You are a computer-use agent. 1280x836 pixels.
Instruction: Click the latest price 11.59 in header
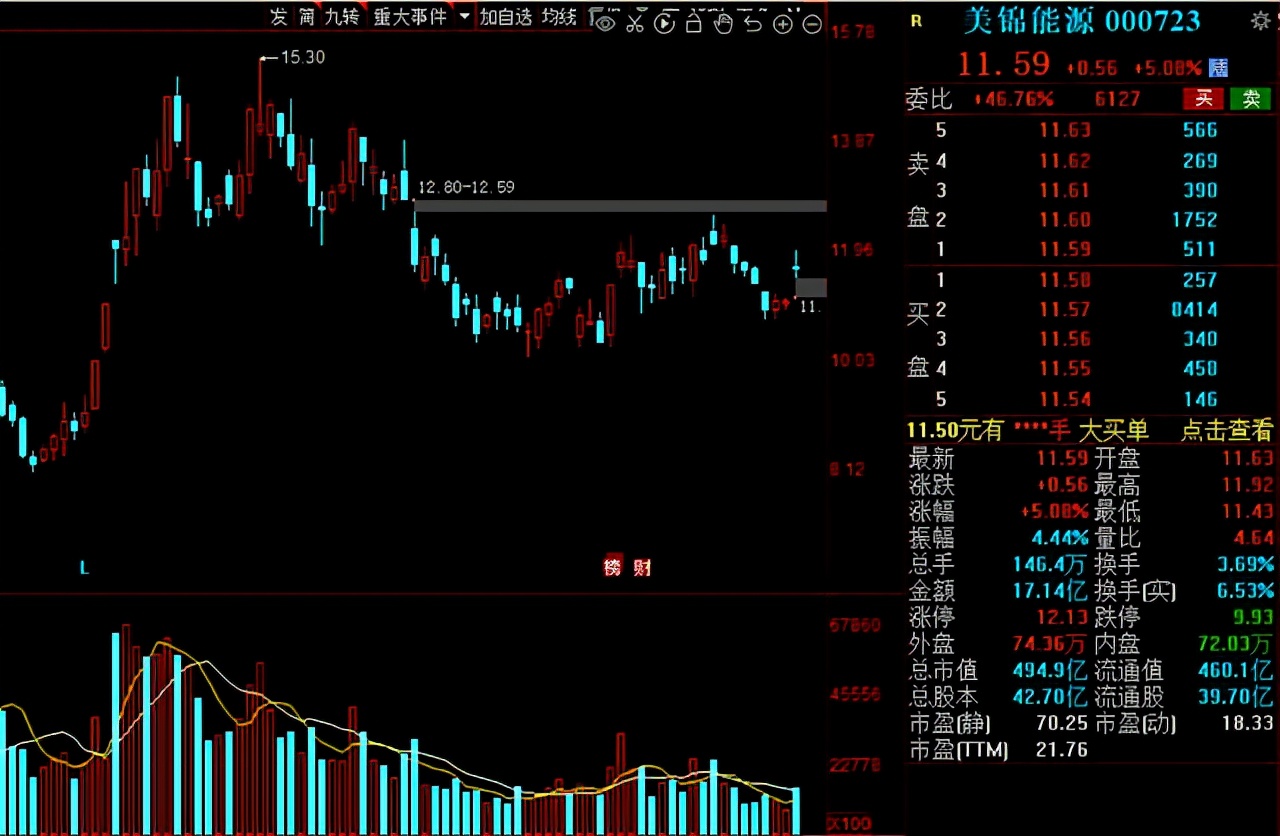coord(1004,65)
